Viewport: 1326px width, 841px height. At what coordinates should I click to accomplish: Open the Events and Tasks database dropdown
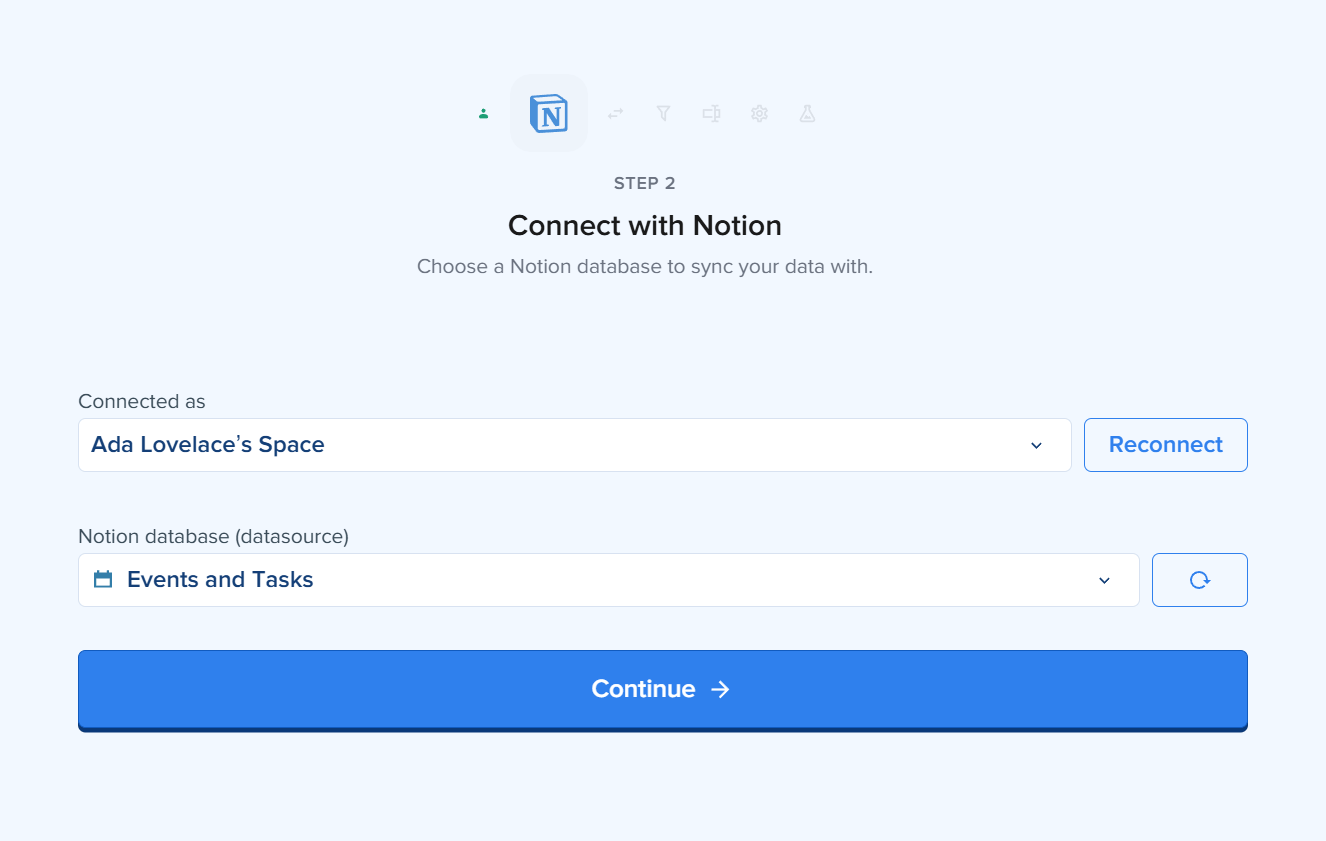click(608, 580)
